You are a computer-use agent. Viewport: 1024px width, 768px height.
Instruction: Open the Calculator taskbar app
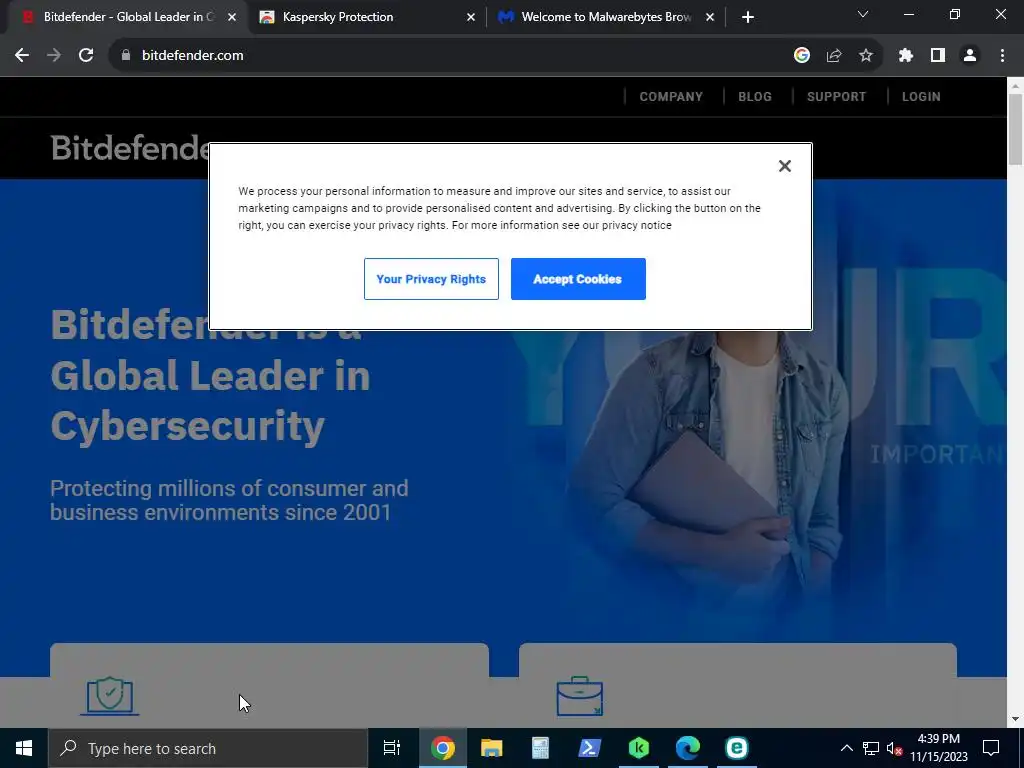[x=541, y=748]
